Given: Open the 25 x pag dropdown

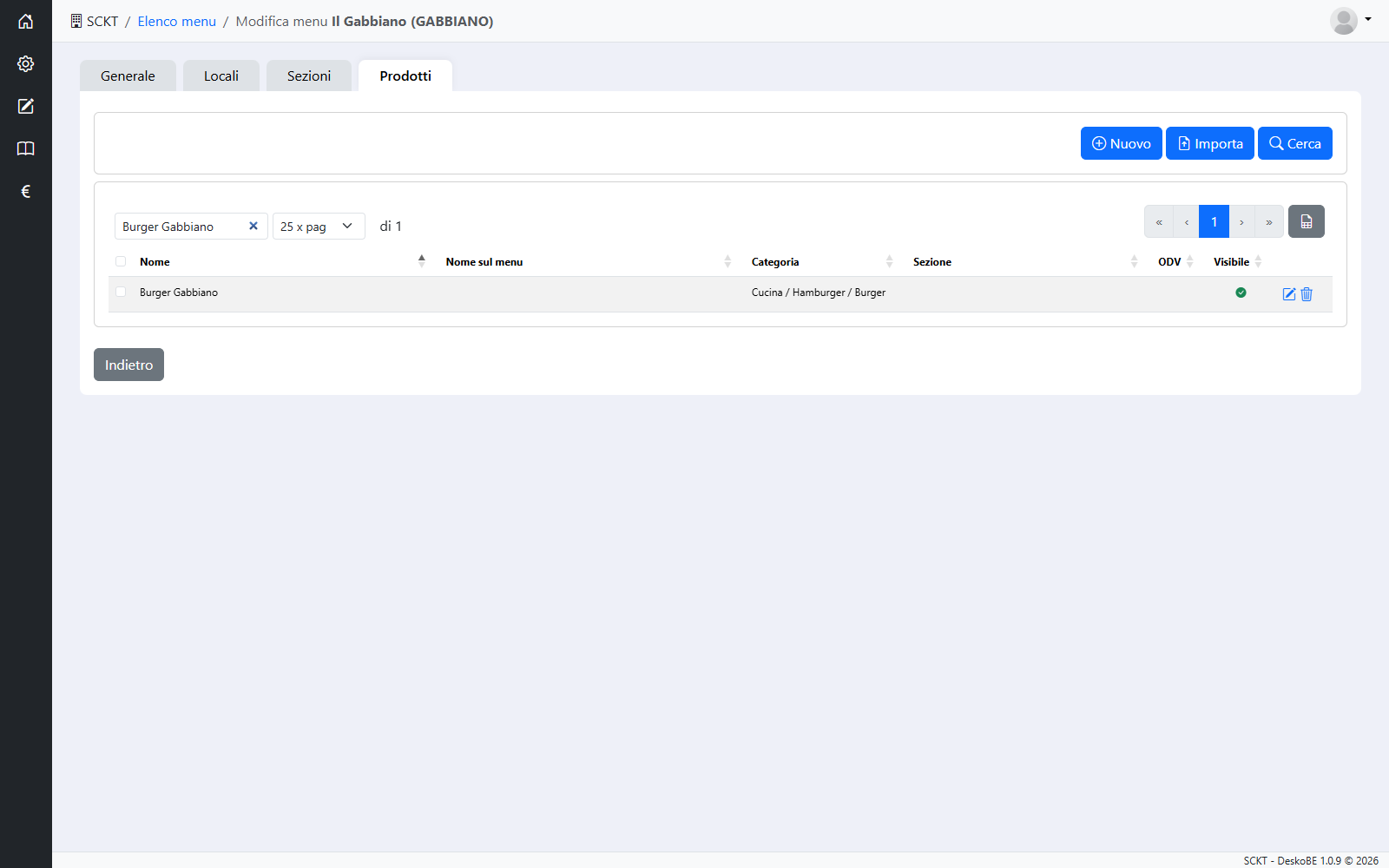Looking at the screenshot, I should tap(319, 227).
